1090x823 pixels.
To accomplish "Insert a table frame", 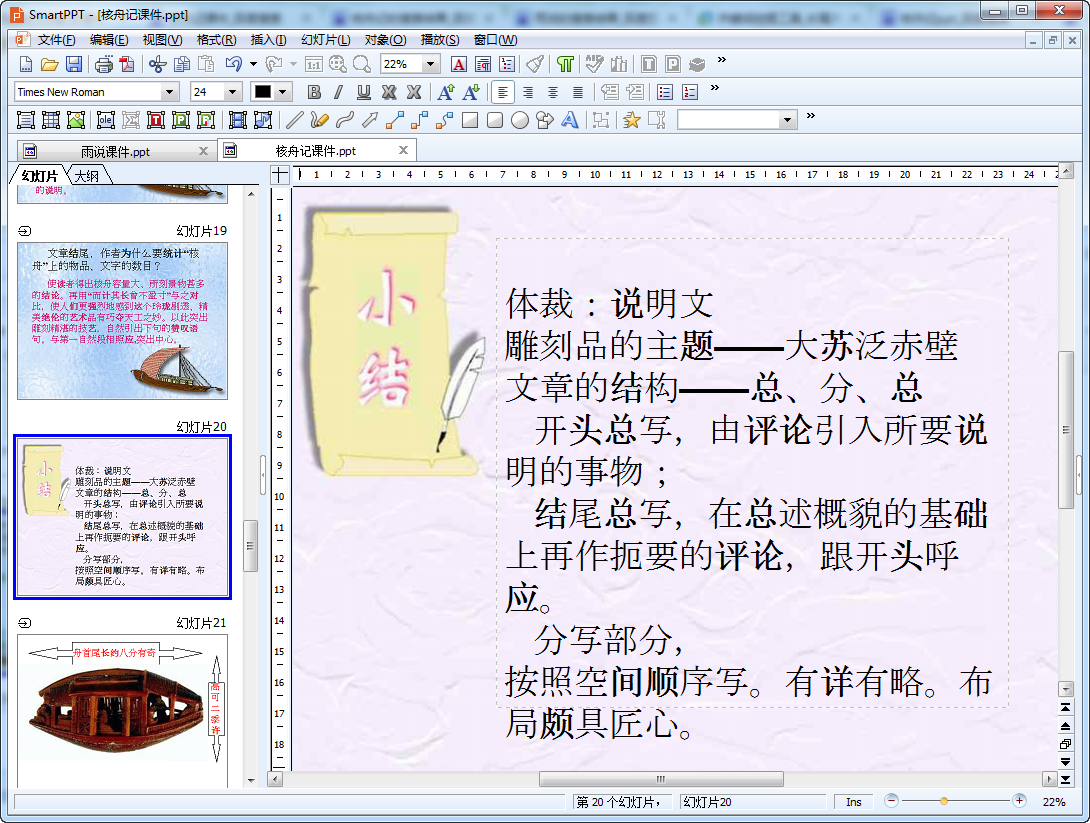I will point(50,120).
